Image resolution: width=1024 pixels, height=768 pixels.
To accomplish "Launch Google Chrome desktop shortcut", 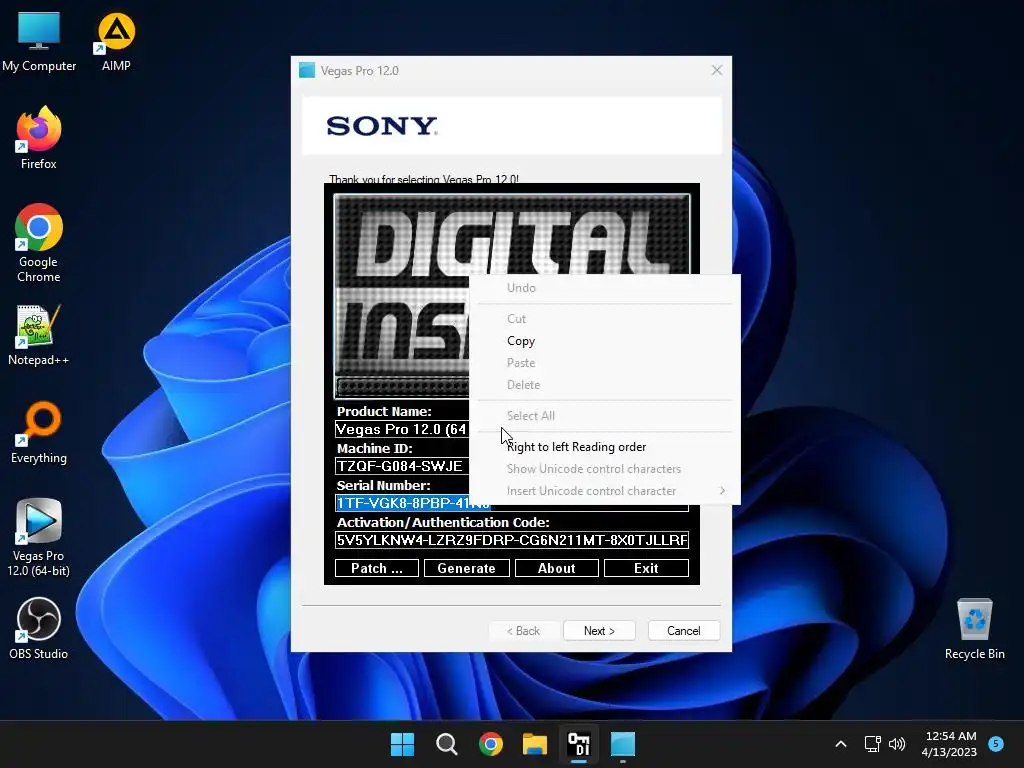I will 39,243.
